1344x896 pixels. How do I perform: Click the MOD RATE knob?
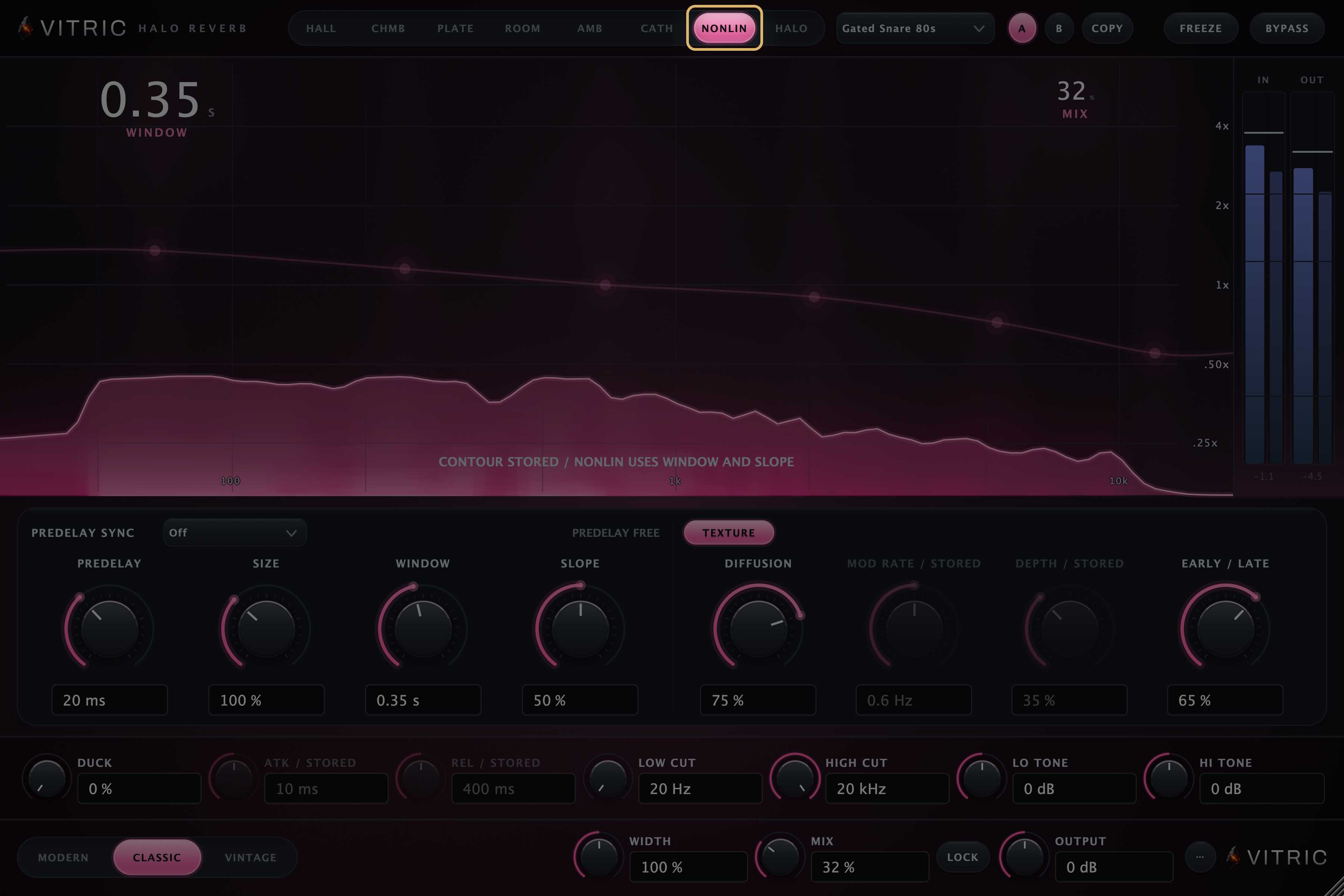pos(914,629)
